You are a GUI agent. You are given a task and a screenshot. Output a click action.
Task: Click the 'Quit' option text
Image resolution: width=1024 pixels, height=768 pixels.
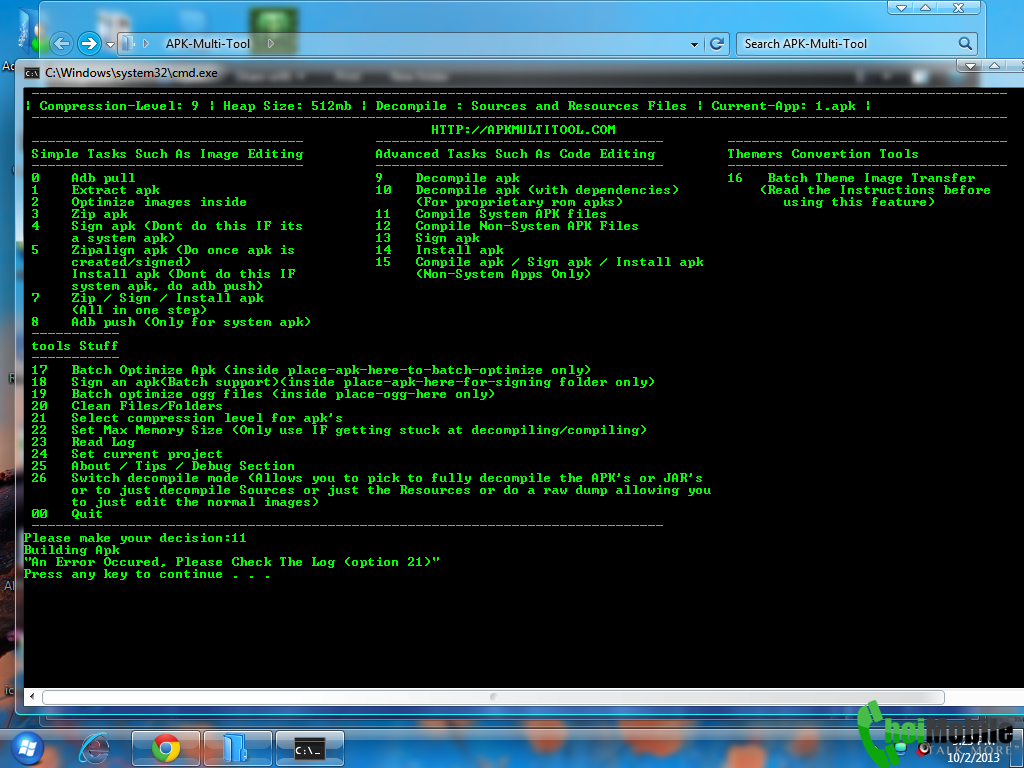pos(87,513)
